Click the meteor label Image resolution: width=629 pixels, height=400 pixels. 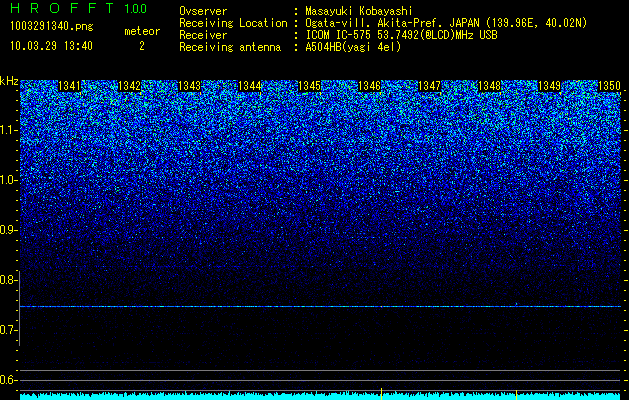pos(142,31)
